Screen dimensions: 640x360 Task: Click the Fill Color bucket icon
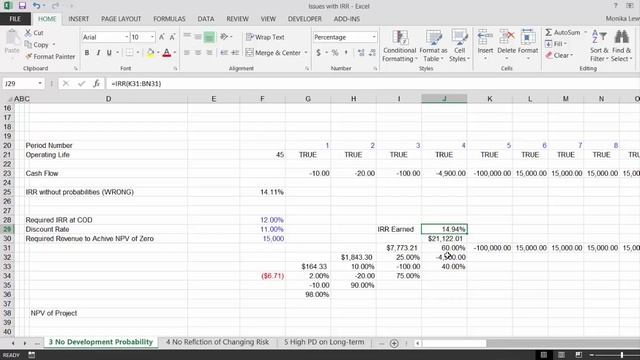150,53
